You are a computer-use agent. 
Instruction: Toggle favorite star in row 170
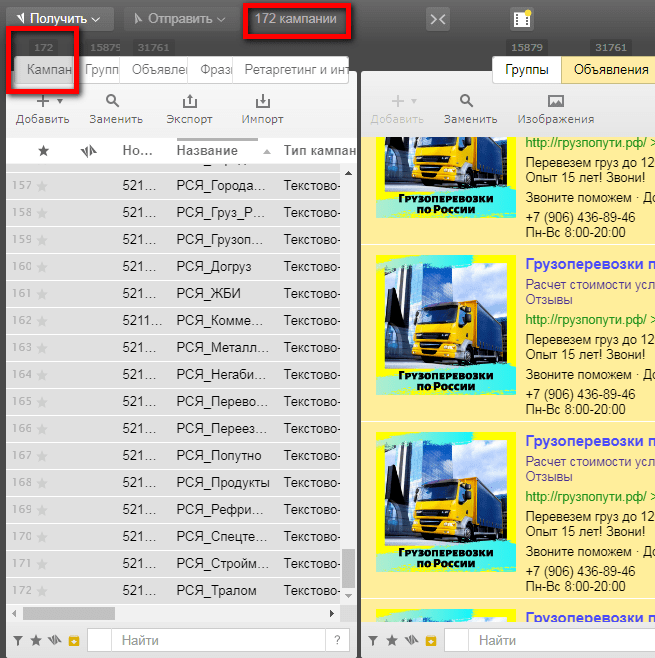pyautogui.click(x=42, y=536)
